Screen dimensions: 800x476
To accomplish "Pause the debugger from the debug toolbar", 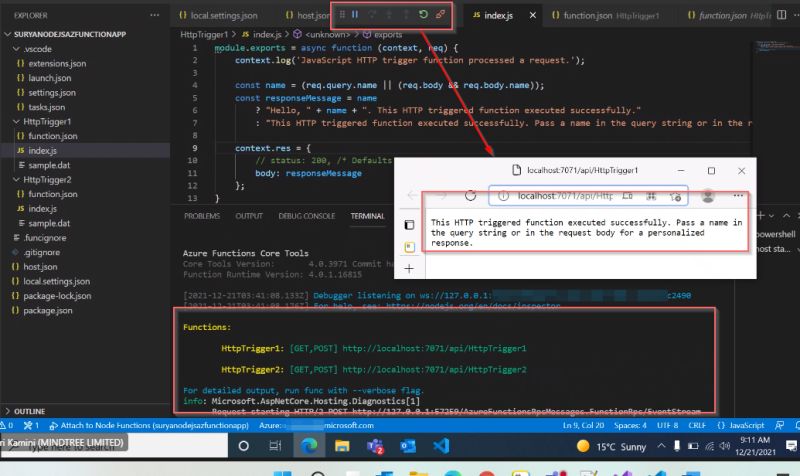I will (x=355, y=15).
